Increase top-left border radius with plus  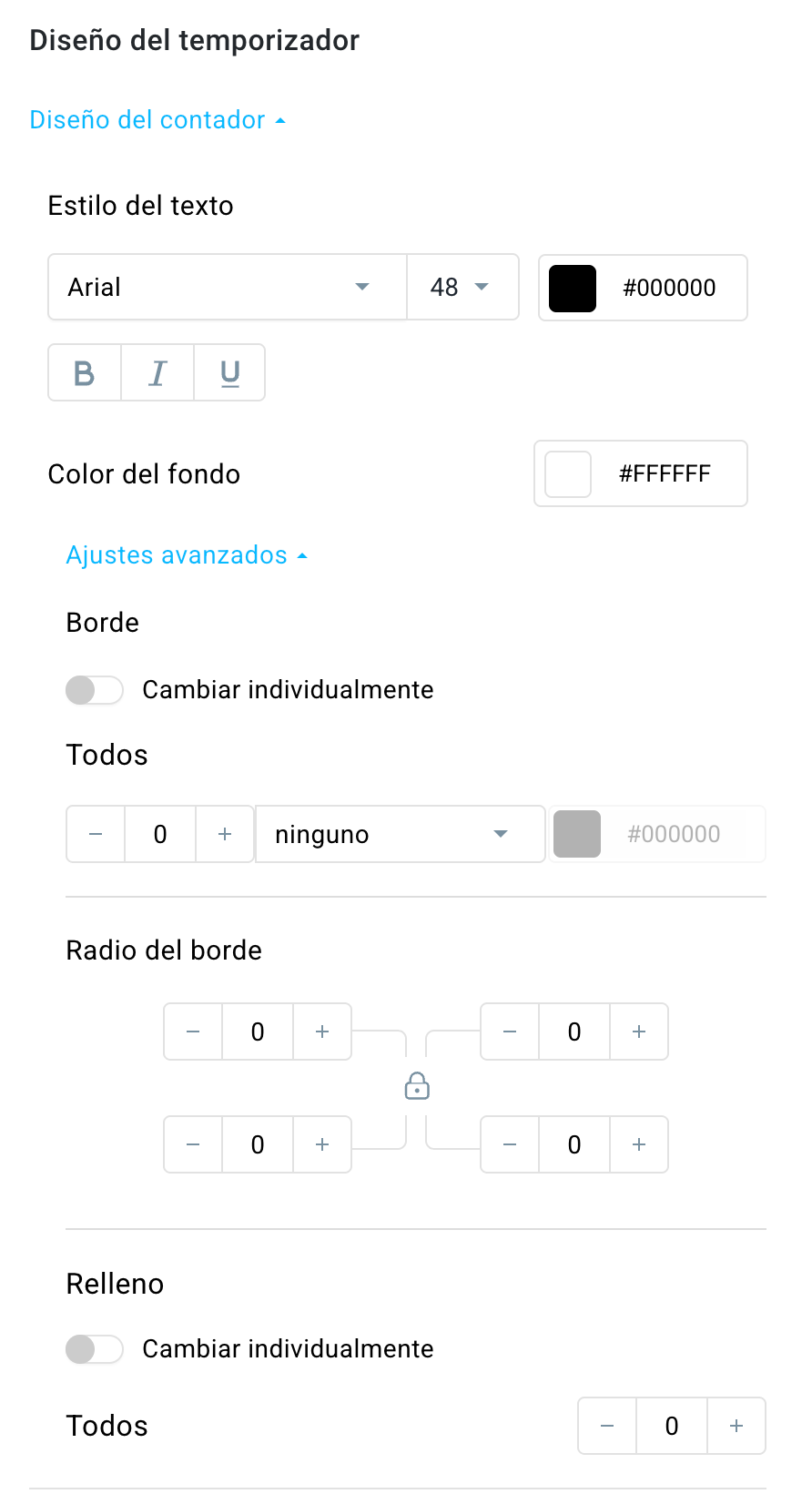322,1032
